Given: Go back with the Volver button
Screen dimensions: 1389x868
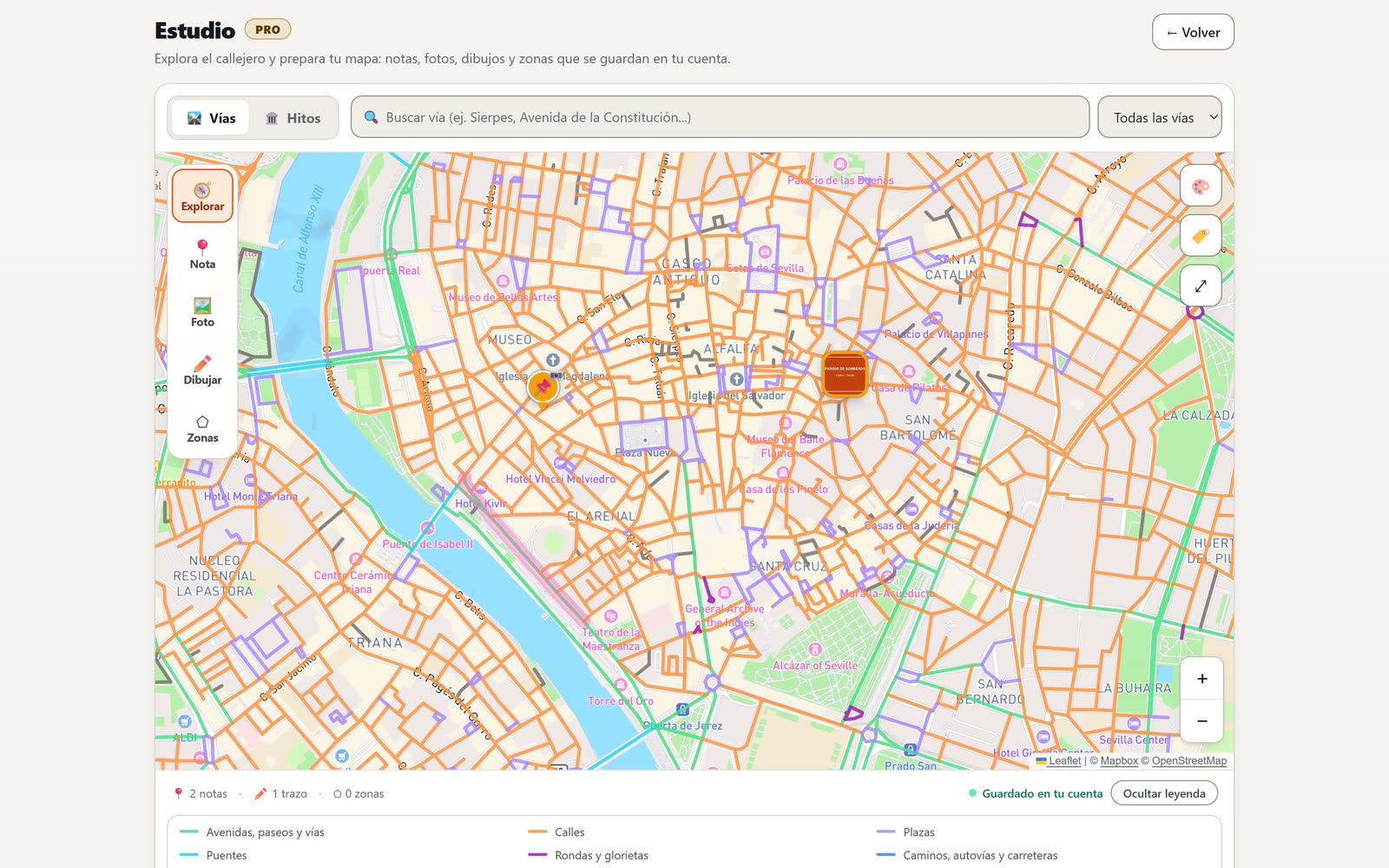Looking at the screenshot, I should pos(1193,32).
